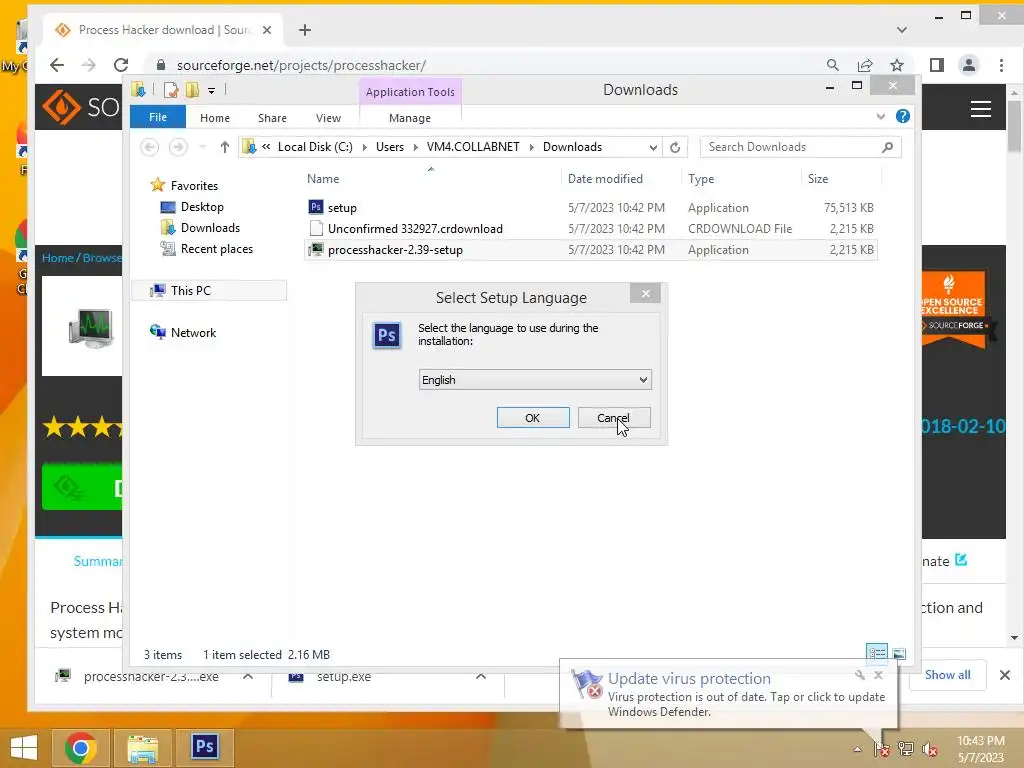1024x768 pixels.
Task: Open Customize Quick Access Toolbar dropdown
Action: pyautogui.click(x=212, y=91)
